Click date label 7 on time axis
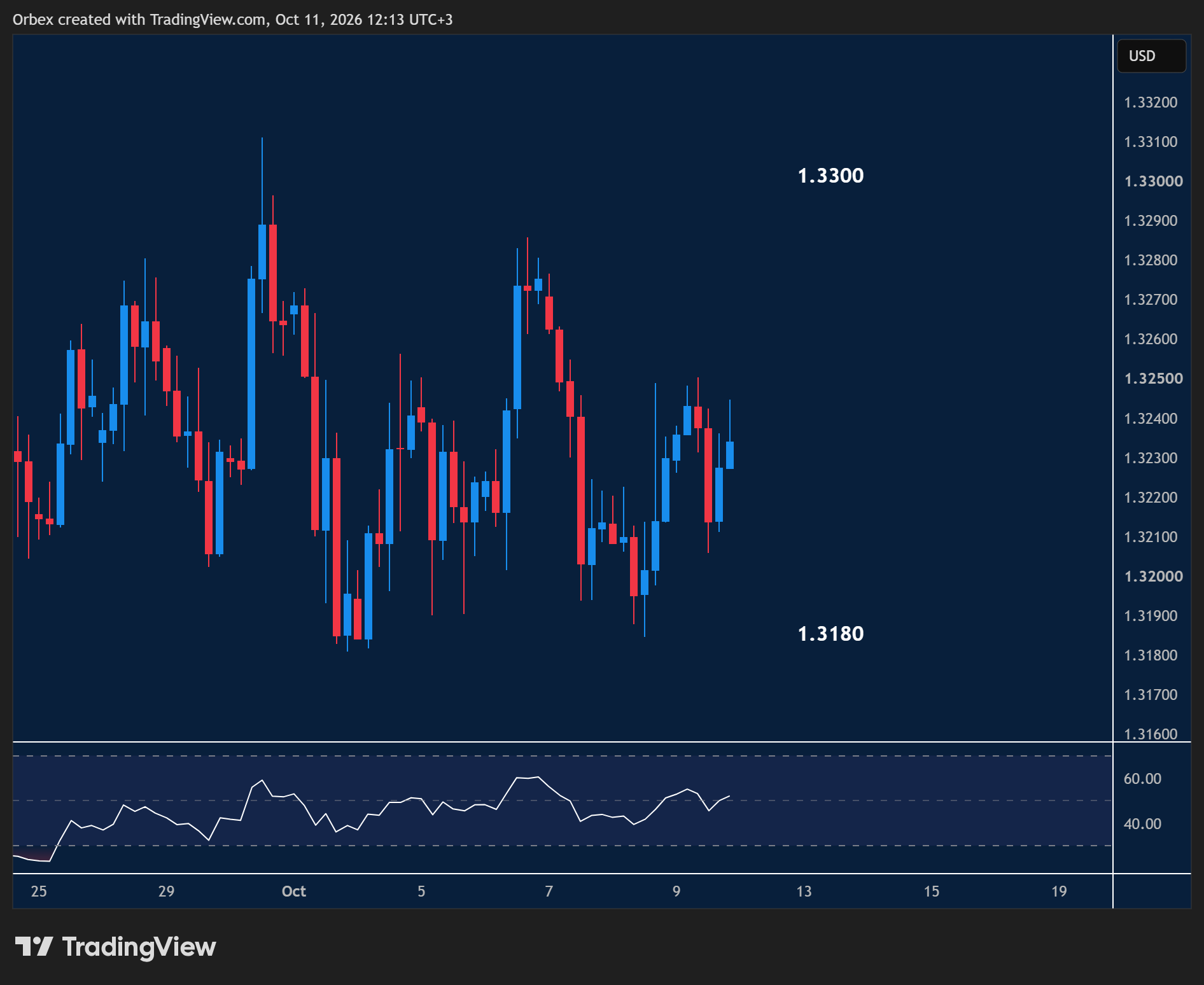This screenshot has height=985, width=1204. pyautogui.click(x=549, y=891)
